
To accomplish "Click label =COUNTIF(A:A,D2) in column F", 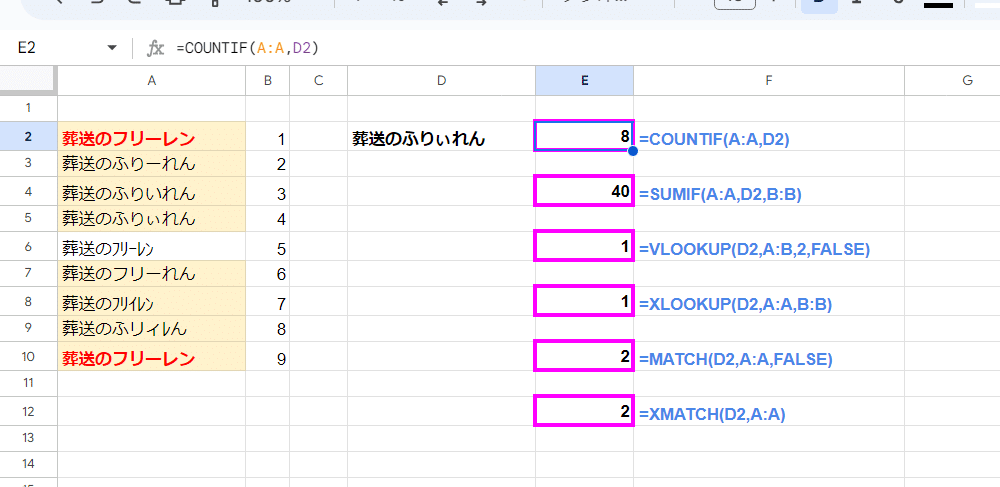I will pos(714,140).
